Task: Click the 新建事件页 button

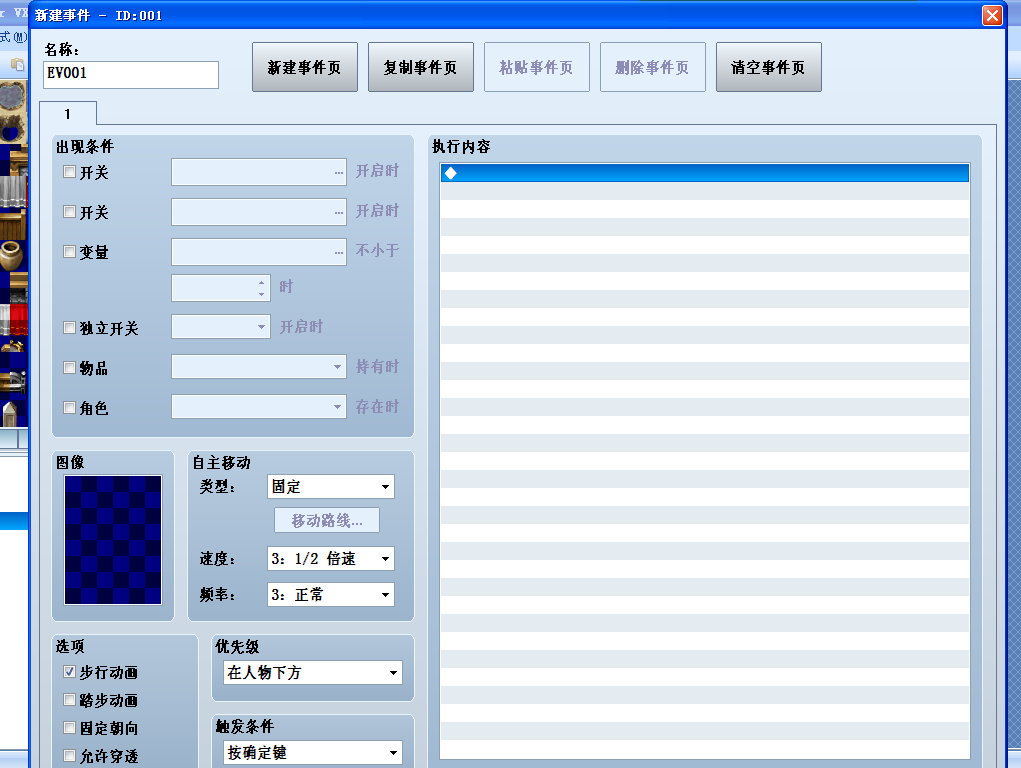Action: click(305, 67)
